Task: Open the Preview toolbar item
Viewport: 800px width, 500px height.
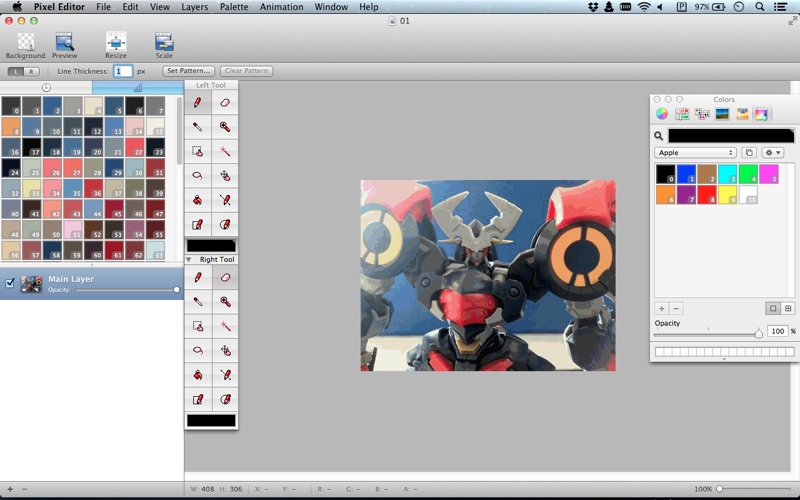Action: click(65, 45)
